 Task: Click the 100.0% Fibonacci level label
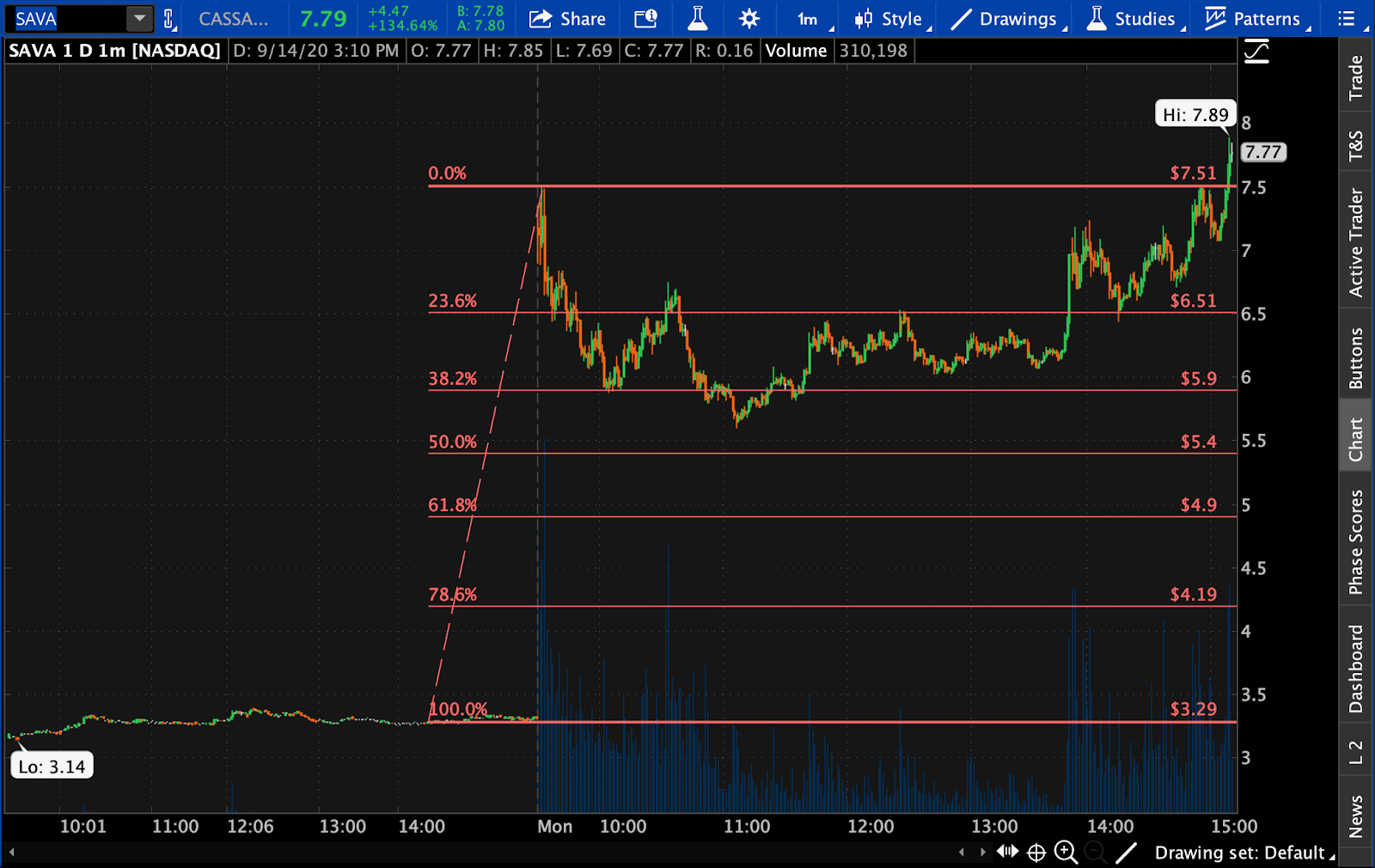coord(457,709)
